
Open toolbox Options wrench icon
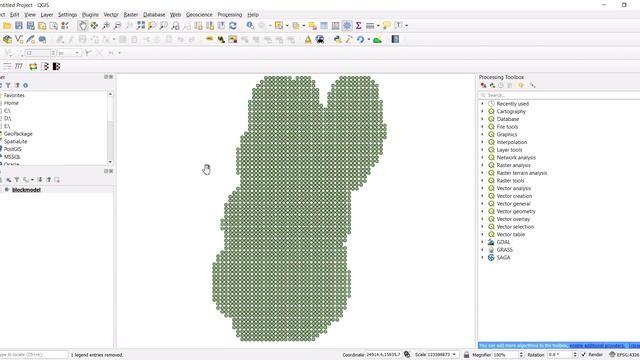532,85
